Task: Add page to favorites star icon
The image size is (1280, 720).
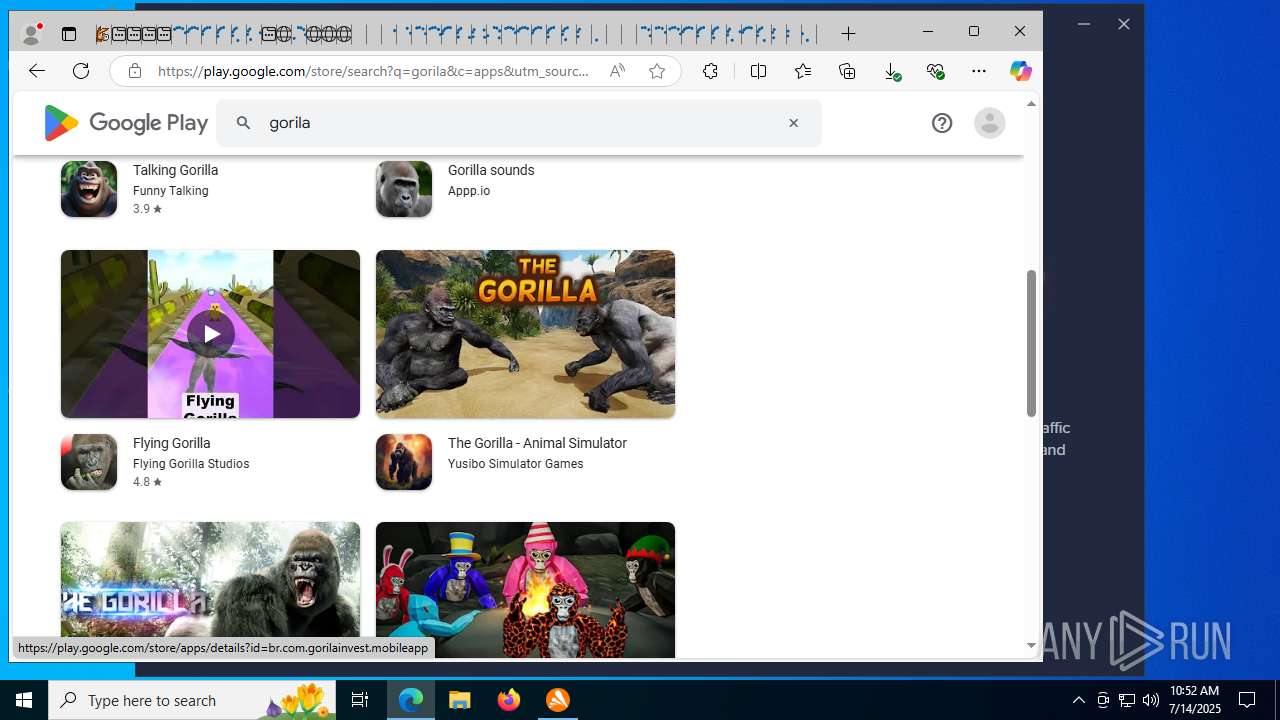Action: (x=657, y=71)
